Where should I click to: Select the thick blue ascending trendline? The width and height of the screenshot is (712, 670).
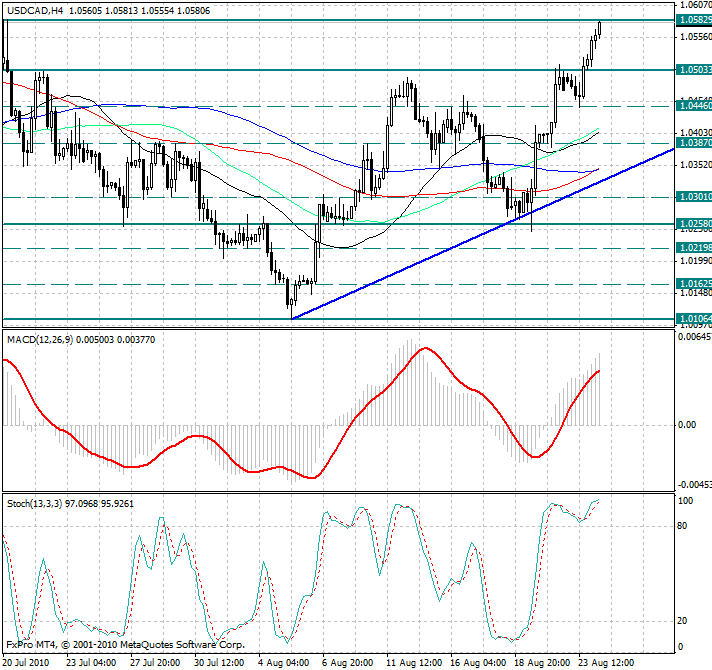(483, 233)
